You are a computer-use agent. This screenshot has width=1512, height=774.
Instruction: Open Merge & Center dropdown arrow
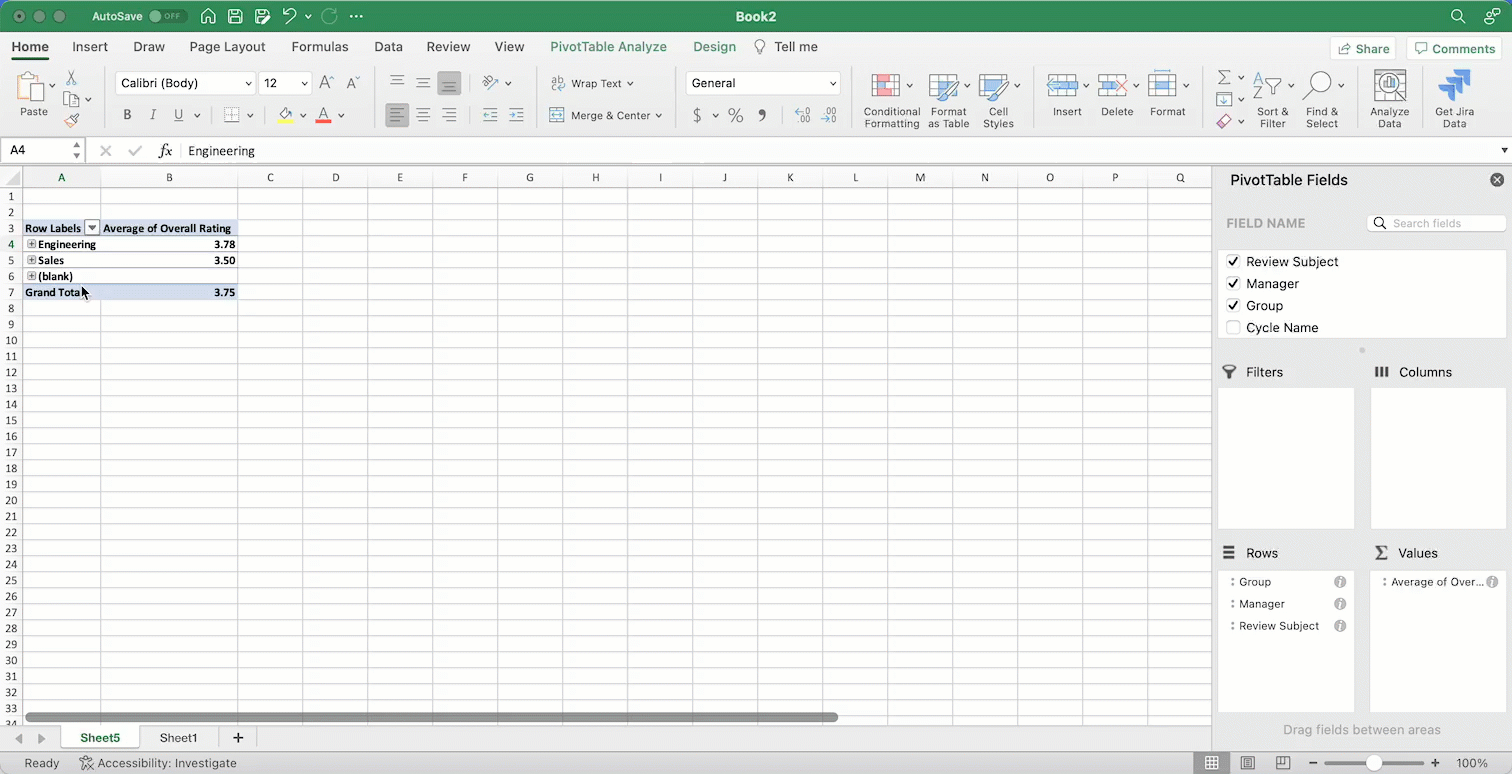point(659,116)
